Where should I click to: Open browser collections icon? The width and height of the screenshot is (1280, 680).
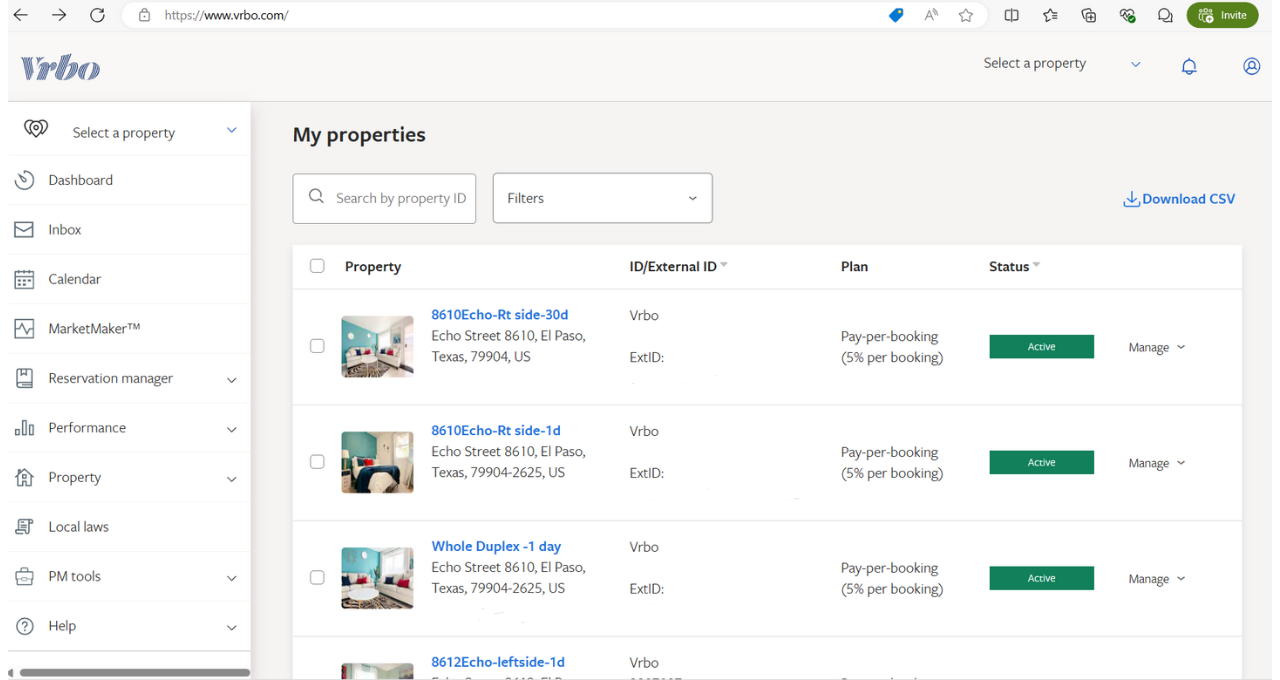tap(1089, 15)
